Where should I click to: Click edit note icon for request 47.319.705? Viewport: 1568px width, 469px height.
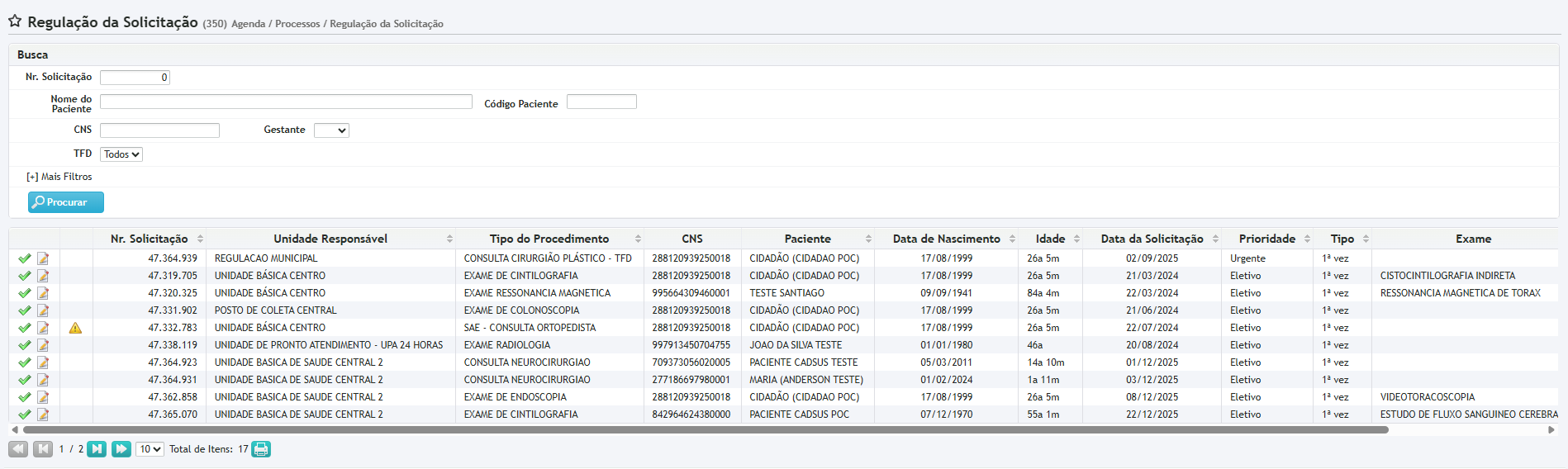[43, 276]
